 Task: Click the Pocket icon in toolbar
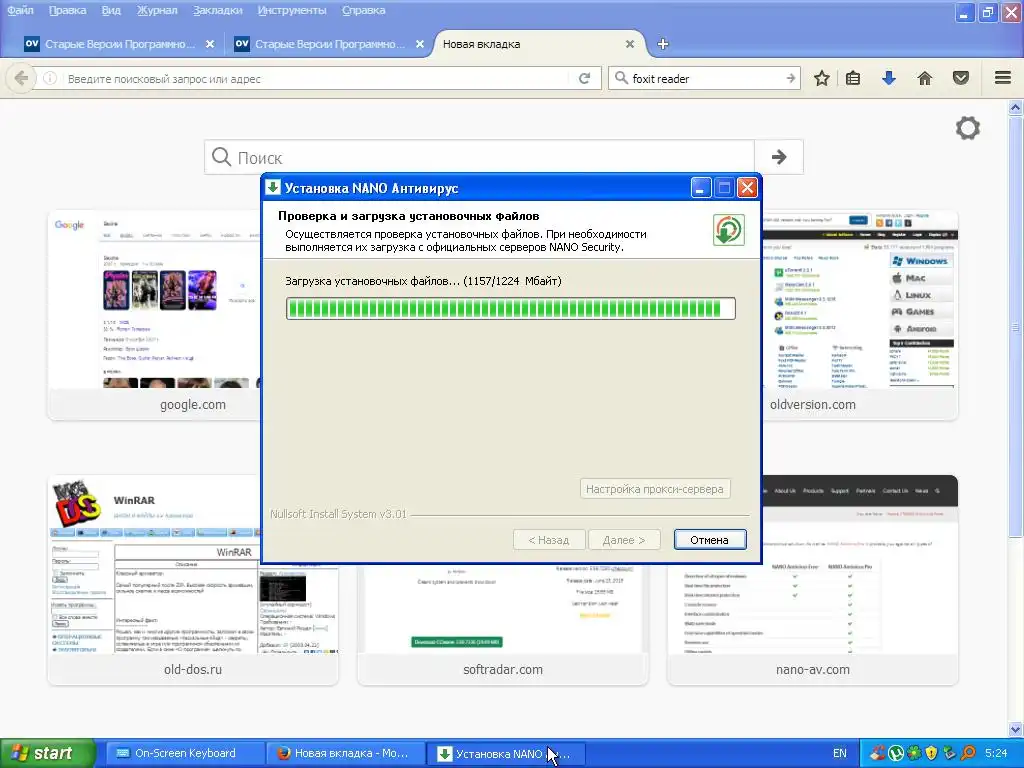coord(961,78)
